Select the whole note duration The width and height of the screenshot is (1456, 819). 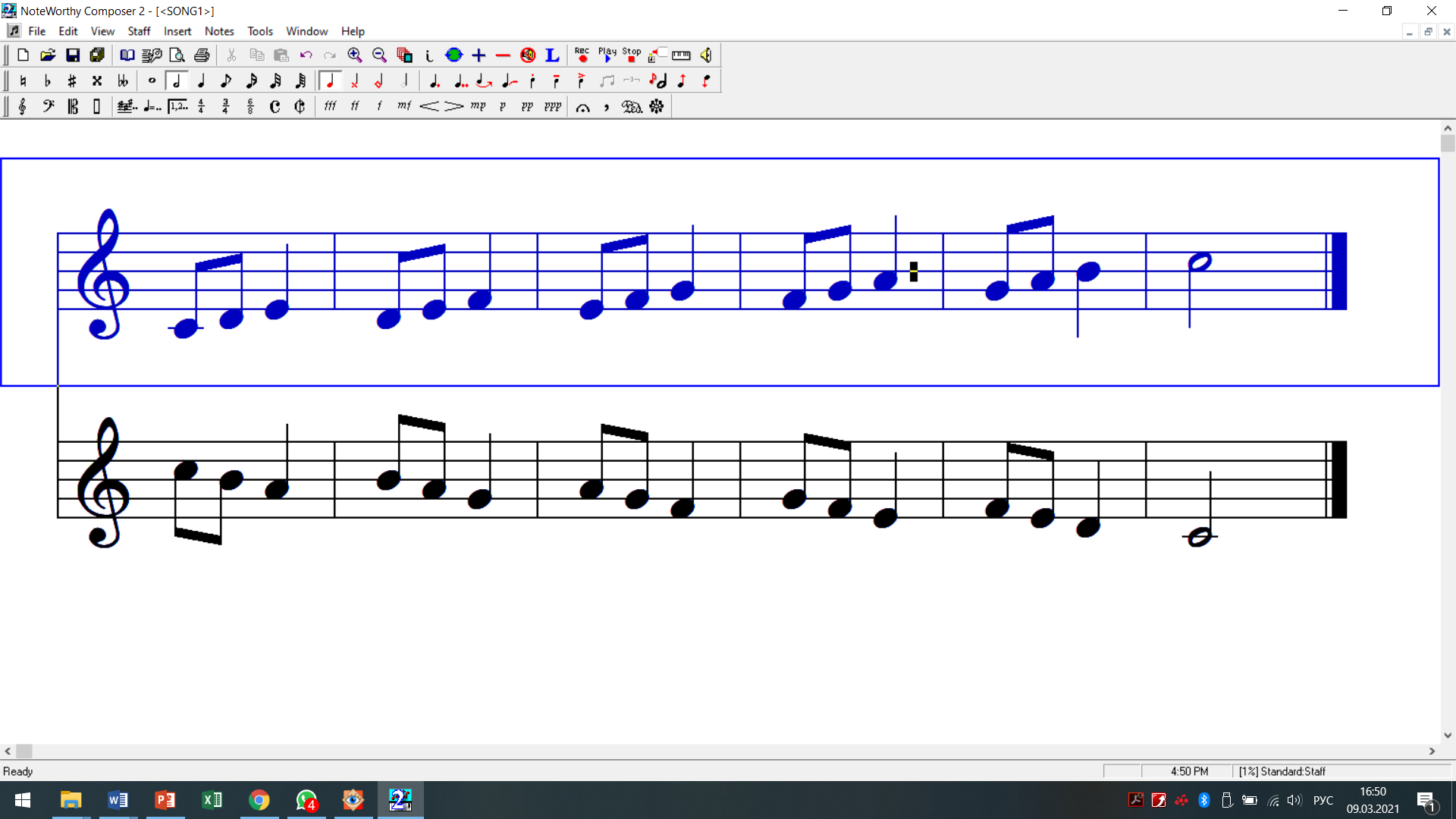152,80
